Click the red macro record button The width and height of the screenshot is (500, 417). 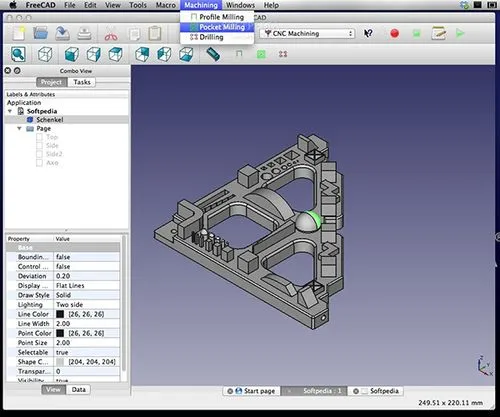[395, 33]
